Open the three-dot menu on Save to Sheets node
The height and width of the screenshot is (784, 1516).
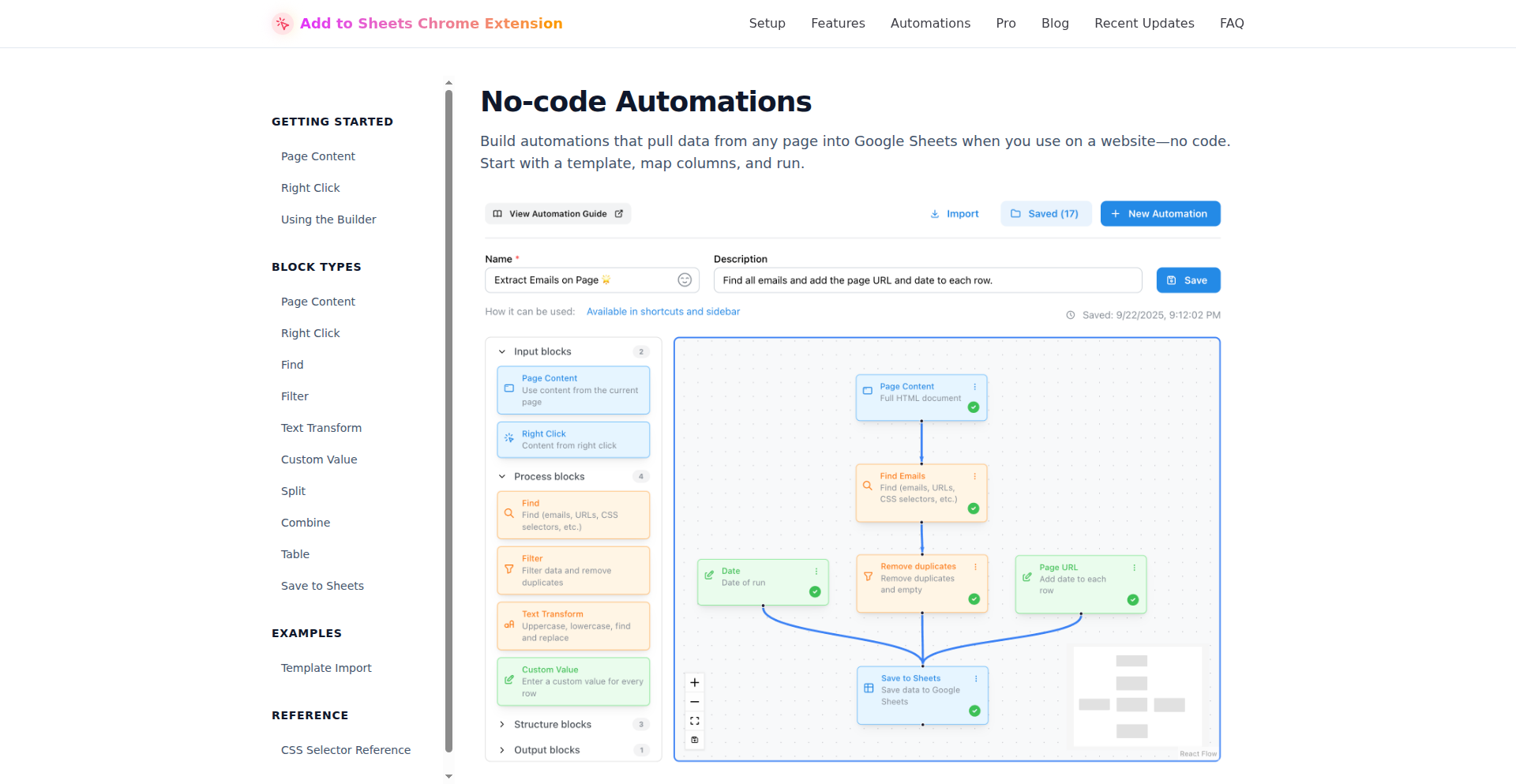pyautogui.click(x=976, y=678)
